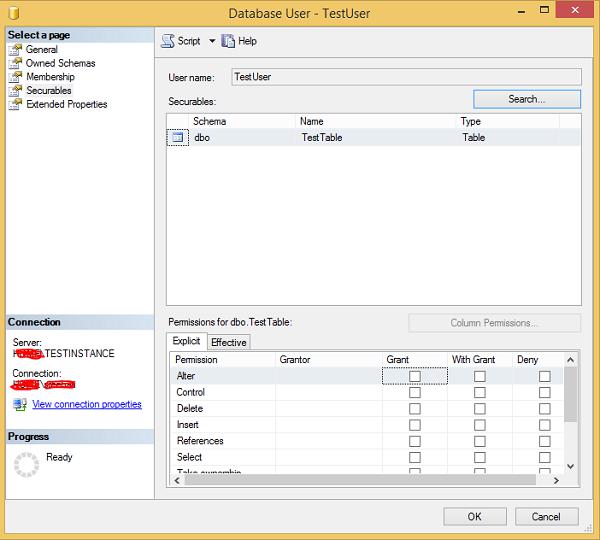Click the connection properties icon
This screenshot has height=540, width=600.
(20, 405)
